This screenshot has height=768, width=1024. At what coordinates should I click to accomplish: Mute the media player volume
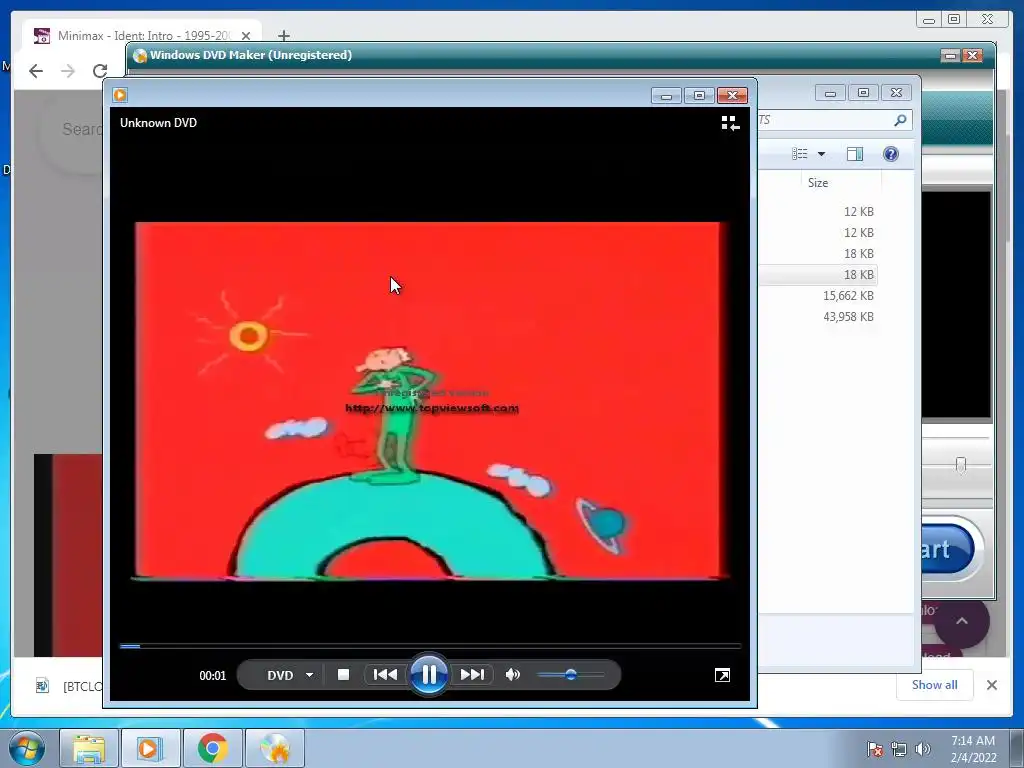click(x=513, y=675)
